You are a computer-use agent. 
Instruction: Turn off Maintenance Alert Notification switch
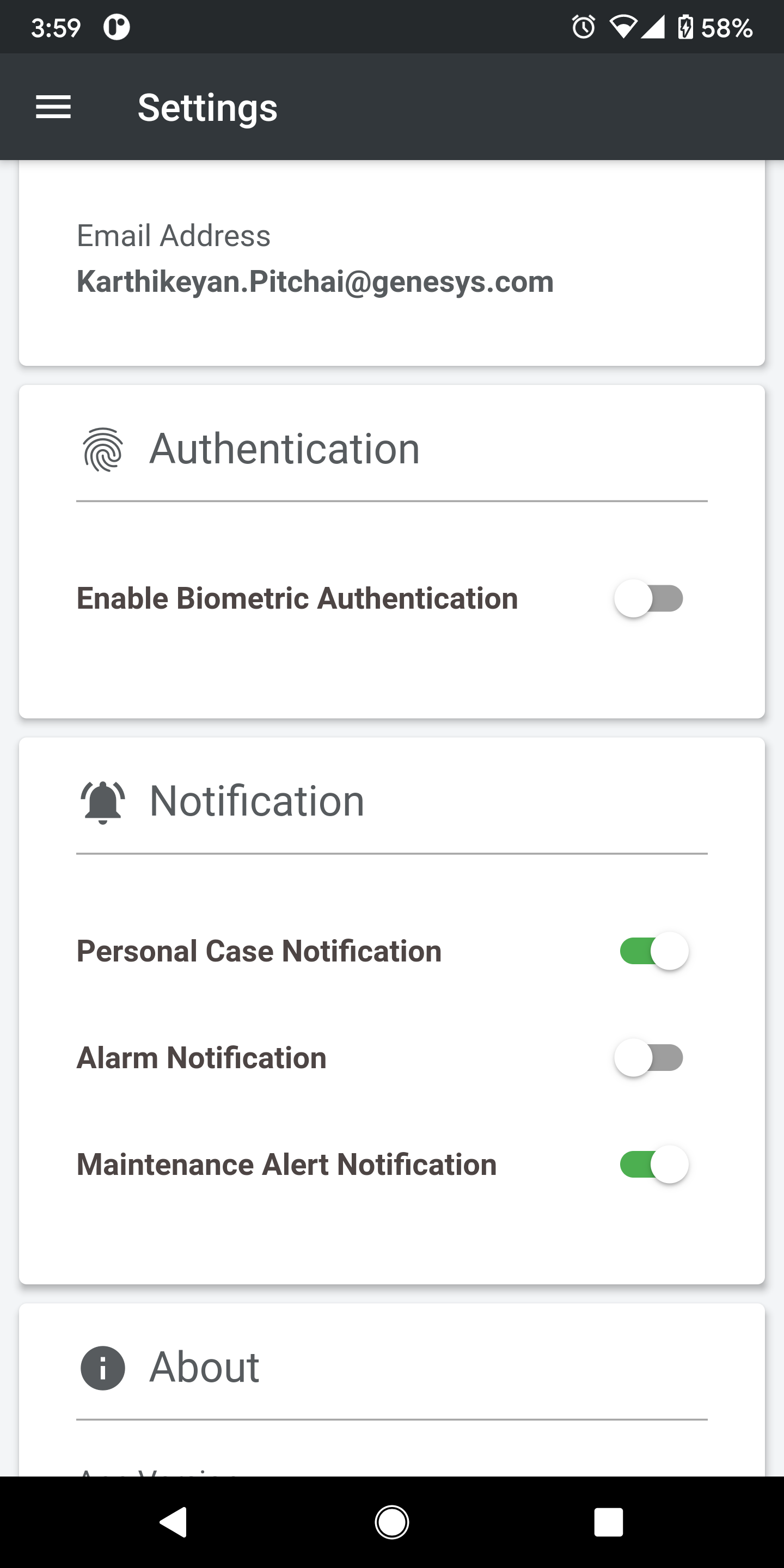click(654, 1165)
